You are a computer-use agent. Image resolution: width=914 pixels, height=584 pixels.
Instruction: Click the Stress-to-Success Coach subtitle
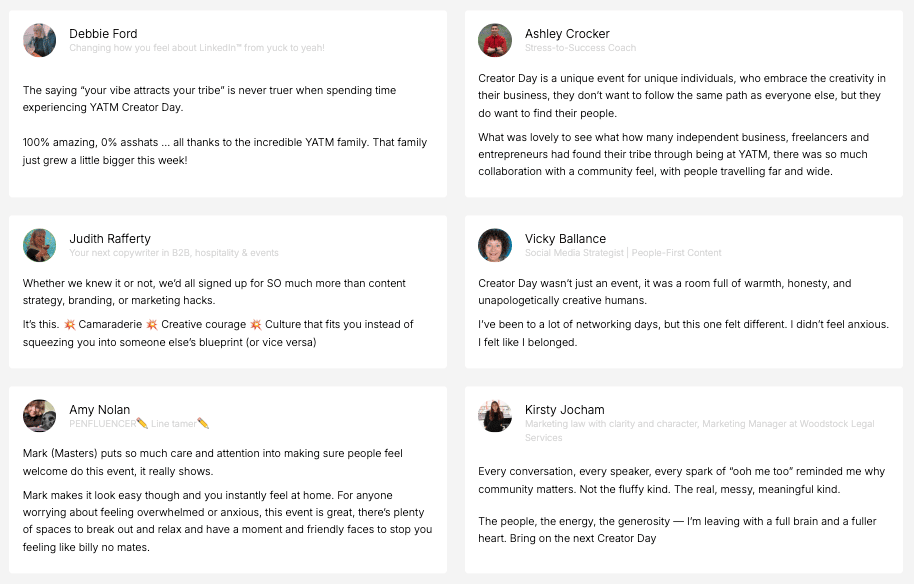(581, 48)
